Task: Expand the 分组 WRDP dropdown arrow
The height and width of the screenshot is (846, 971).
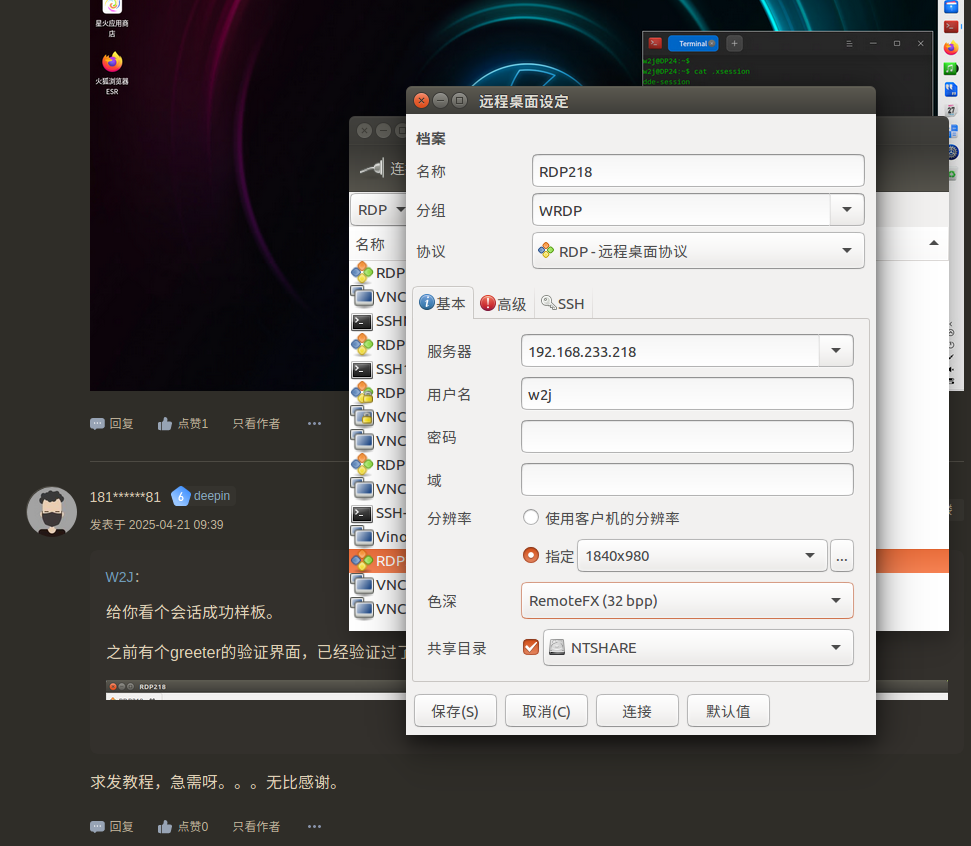Action: click(847, 209)
